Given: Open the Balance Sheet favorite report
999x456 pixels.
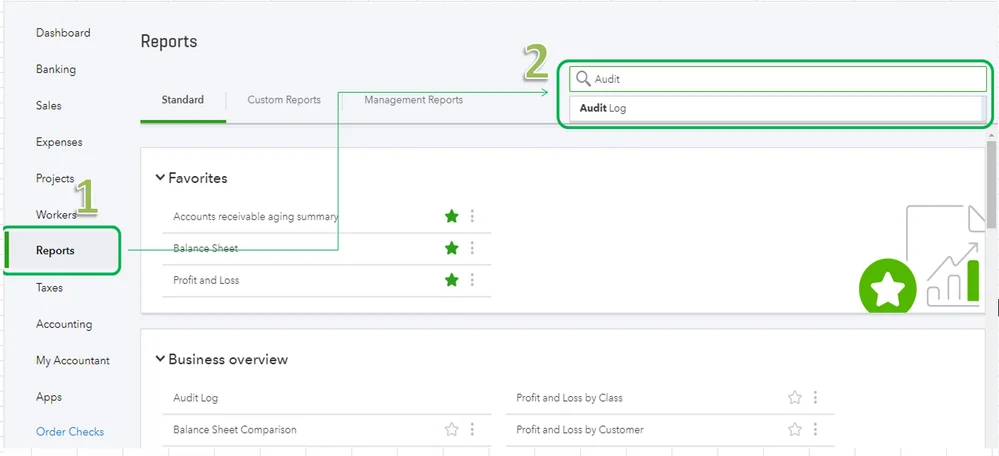Looking at the screenshot, I should click(x=205, y=248).
